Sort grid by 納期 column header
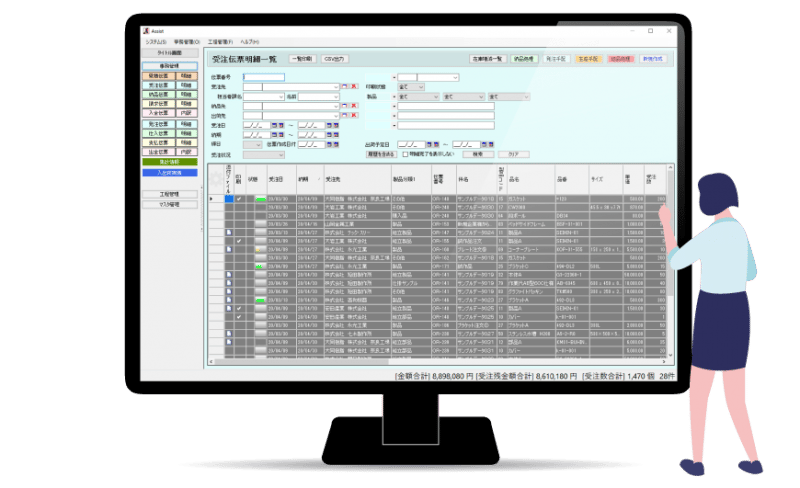800x488 pixels. click(x=309, y=179)
